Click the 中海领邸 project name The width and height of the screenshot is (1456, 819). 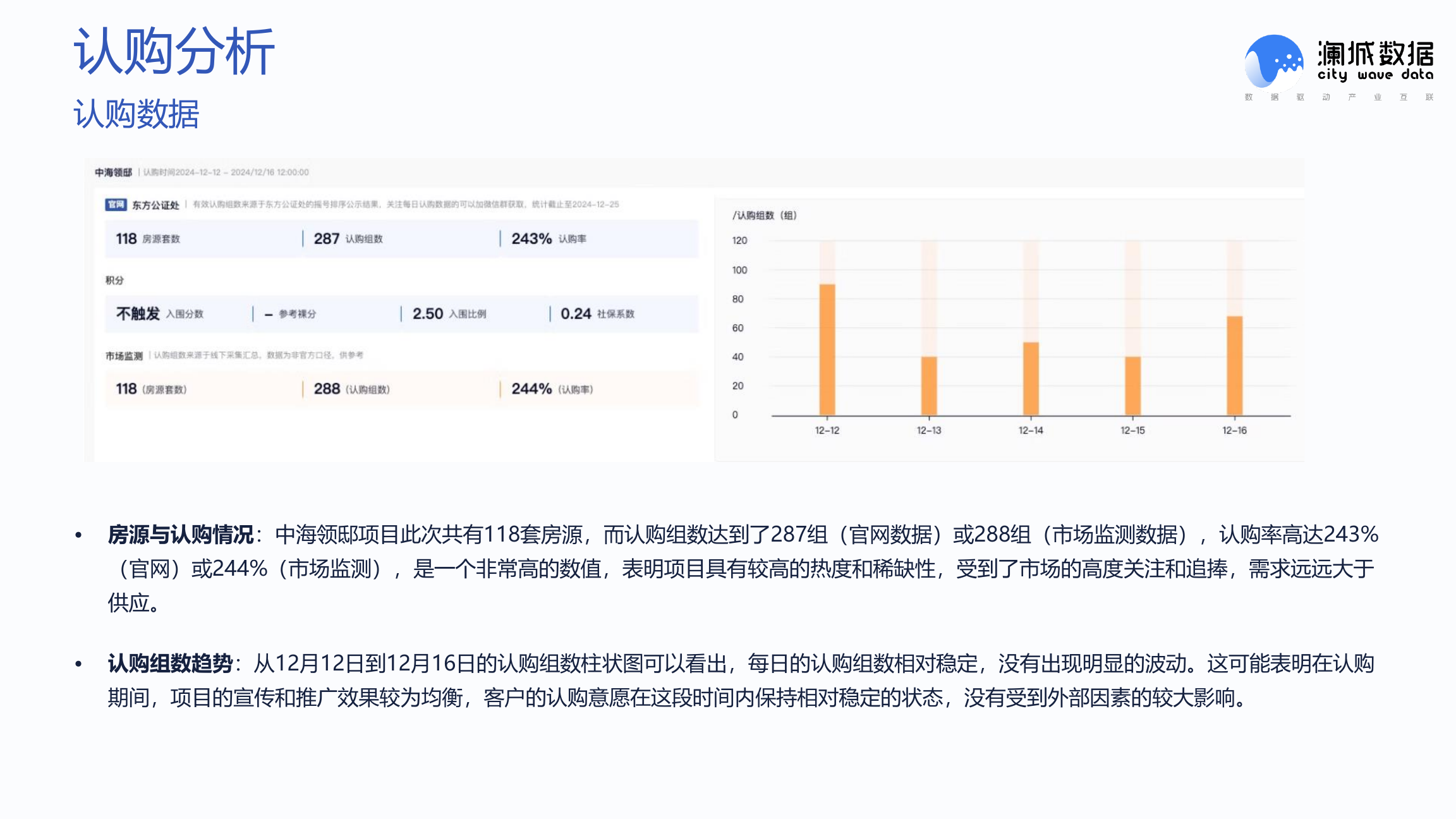tap(114, 173)
